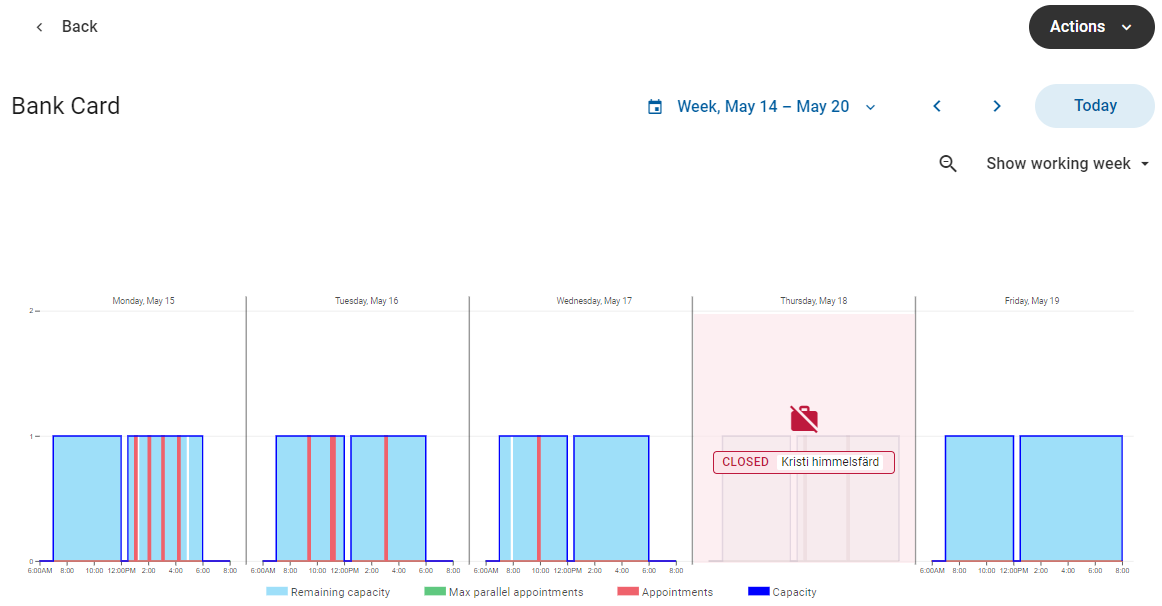Image resolution: width=1162 pixels, height=606 pixels.
Task: Click Monday, May 15 day header
Action: 143,301
